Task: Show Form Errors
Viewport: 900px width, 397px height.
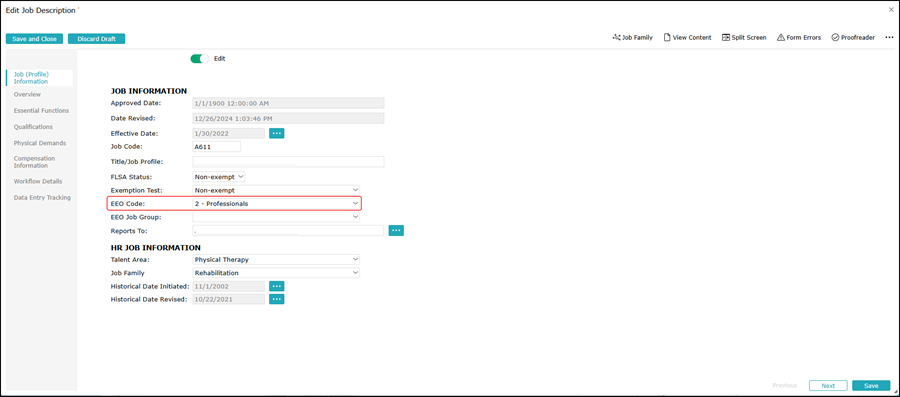Action: pyautogui.click(x=799, y=37)
